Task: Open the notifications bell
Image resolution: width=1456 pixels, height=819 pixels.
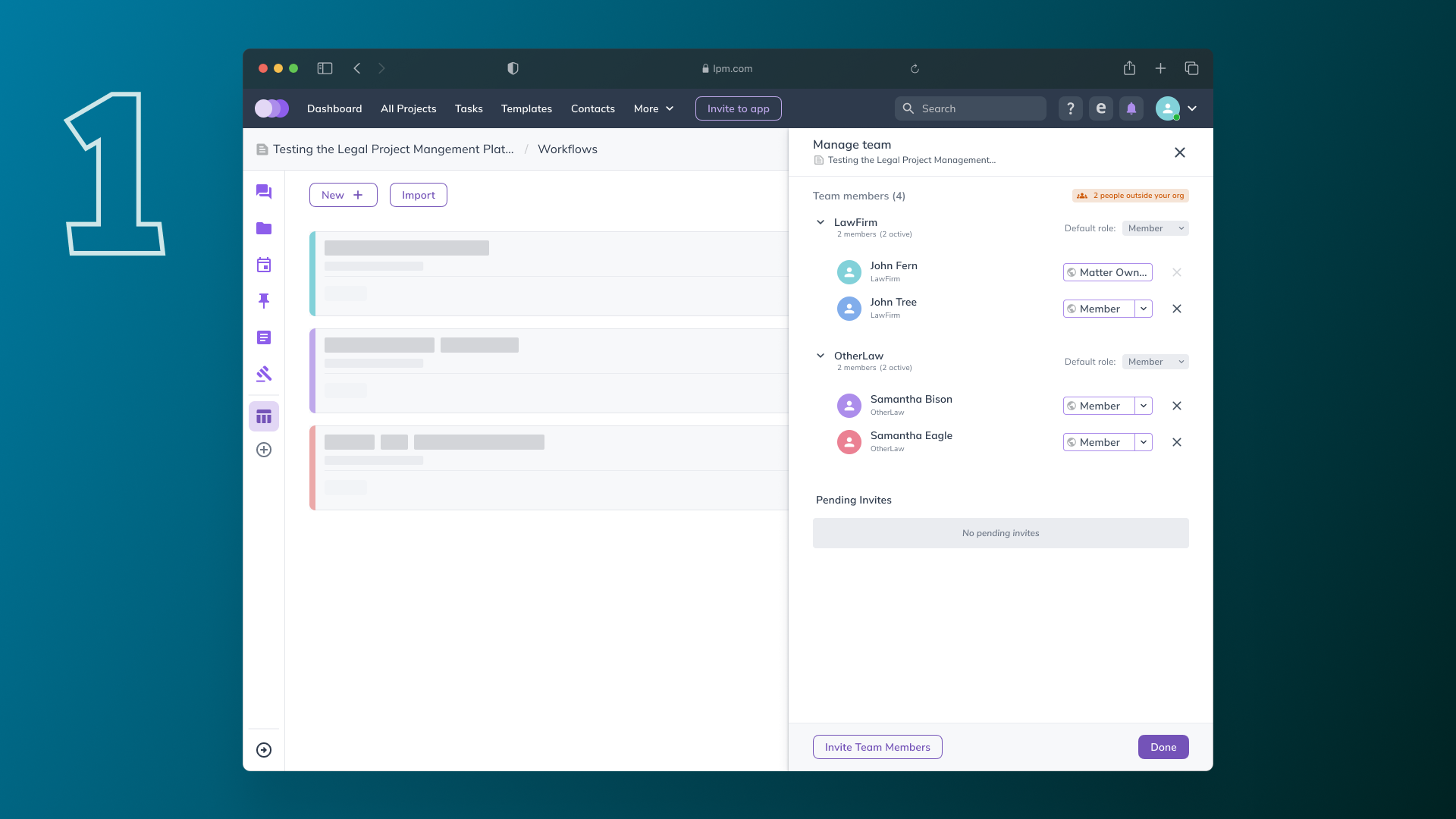Action: coord(1131,108)
